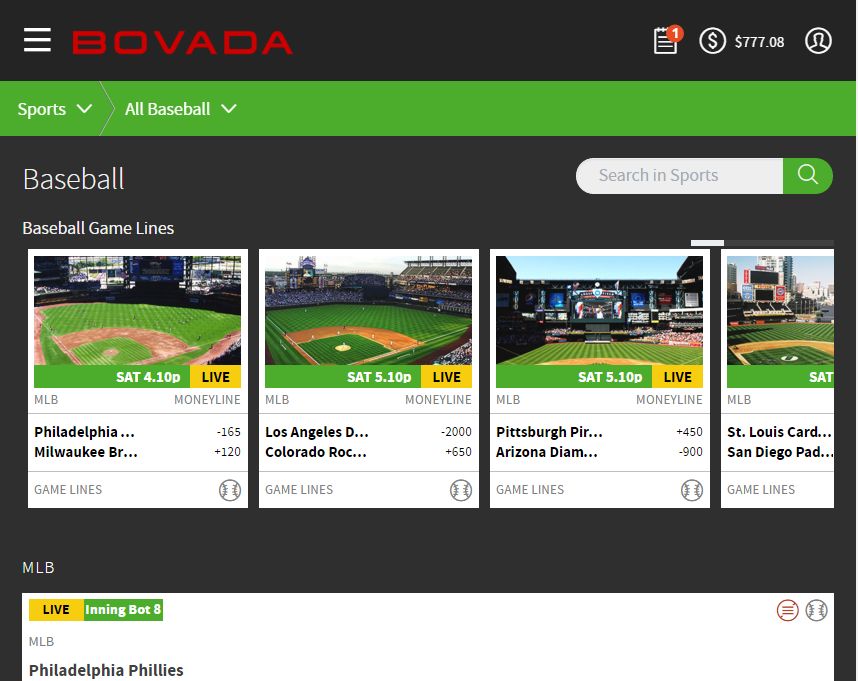
Task: Open the Los Angeles vs Colorado stadium thumbnail
Action: coord(368,310)
